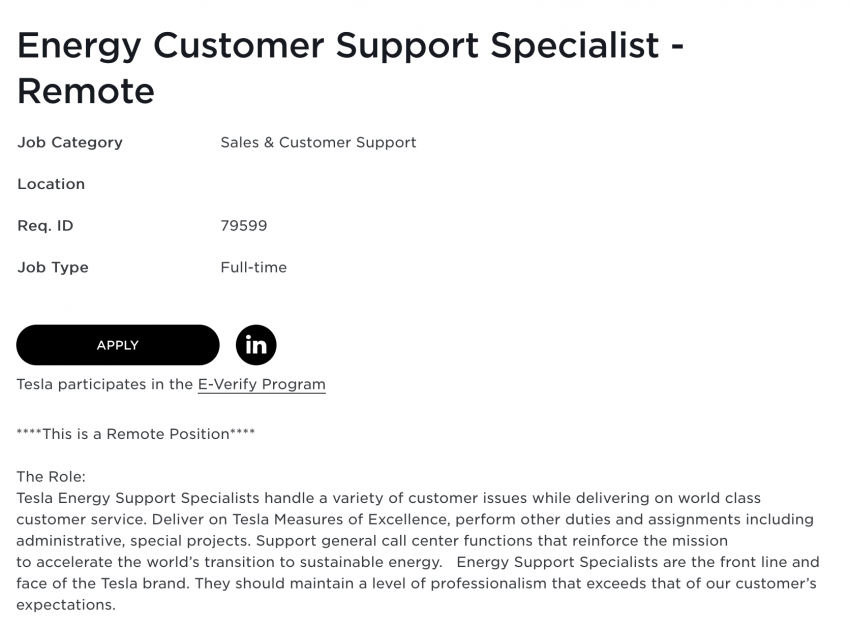Click the 'Deliver on Tesla Measures of Excellence' text
850x629 pixels.
[x=303, y=519]
